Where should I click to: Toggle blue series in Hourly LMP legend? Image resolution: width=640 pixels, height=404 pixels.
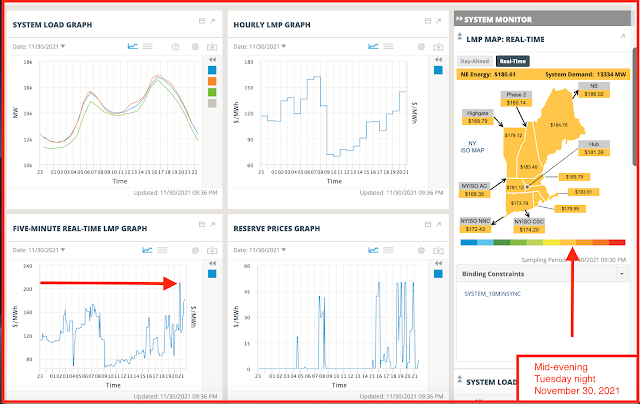tap(438, 70)
